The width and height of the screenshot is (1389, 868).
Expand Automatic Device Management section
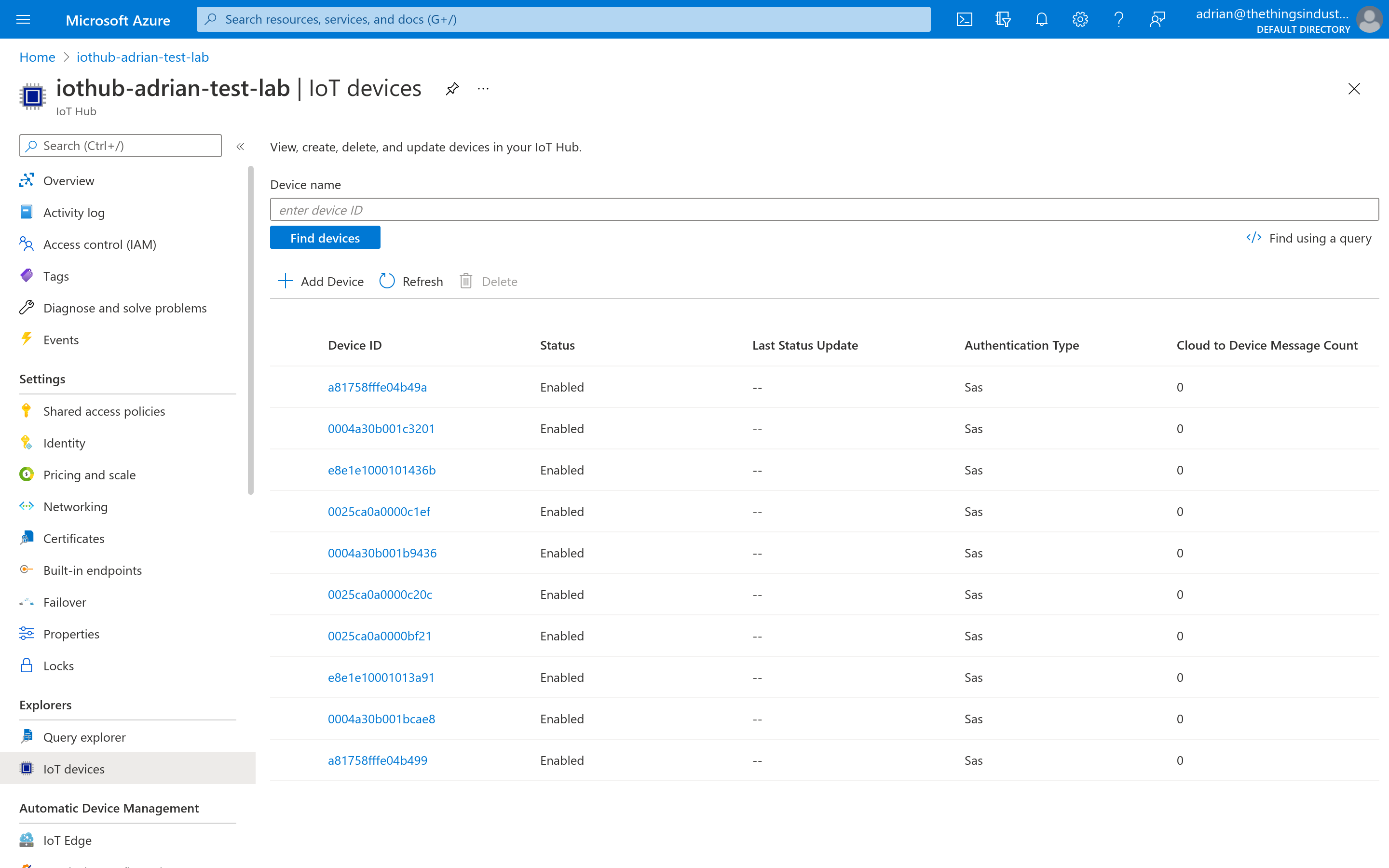pos(110,807)
